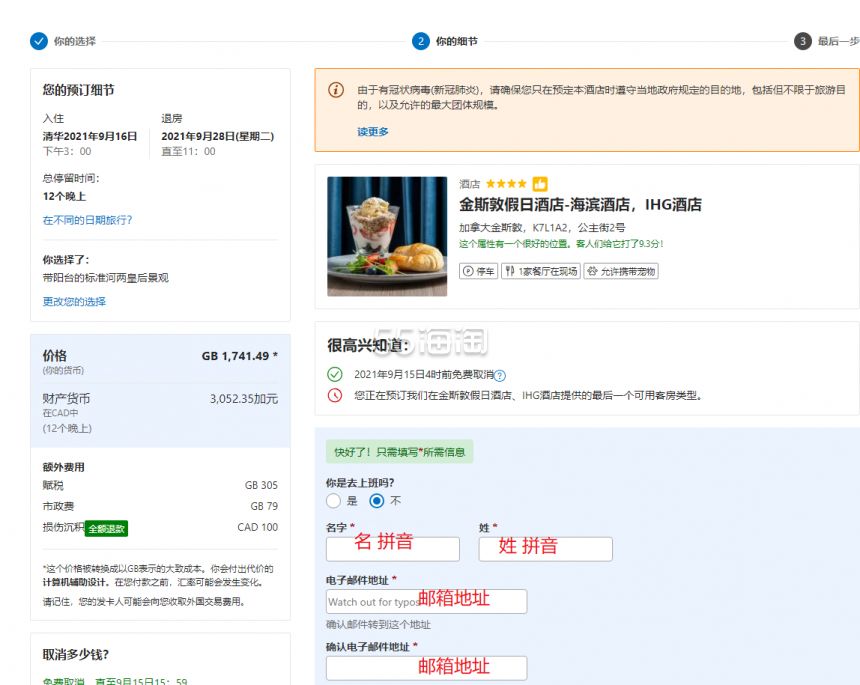This screenshot has height=685, width=860.
Task: Click the info icon in orange notice
Action: coord(336,89)
